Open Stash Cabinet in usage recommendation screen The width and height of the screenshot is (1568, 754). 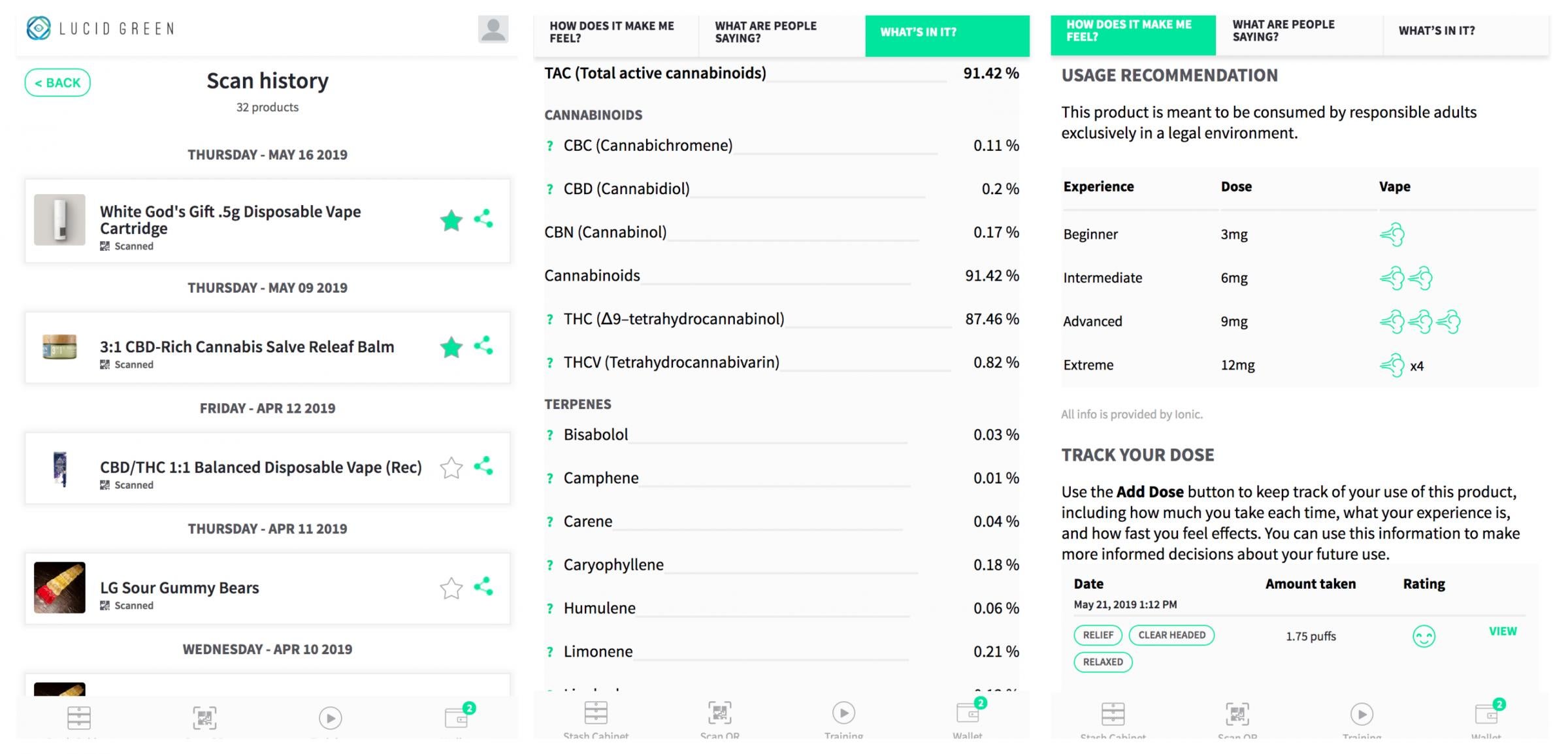point(1113,720)
